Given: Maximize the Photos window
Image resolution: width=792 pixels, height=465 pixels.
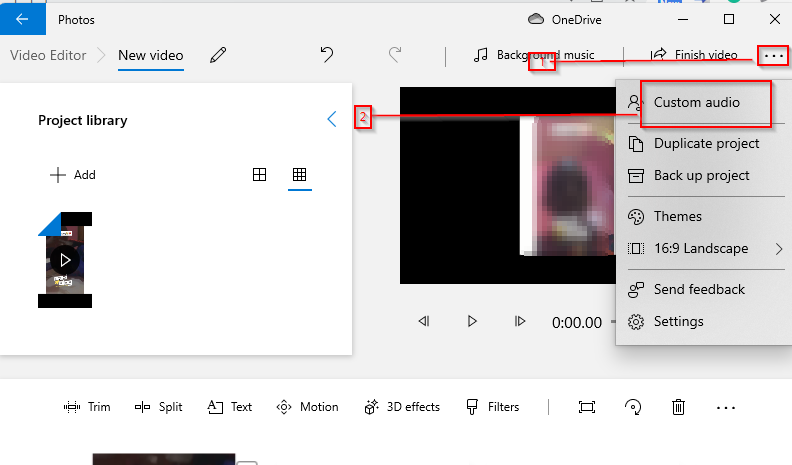Looking at the screenshot, I should pos(729,19).
